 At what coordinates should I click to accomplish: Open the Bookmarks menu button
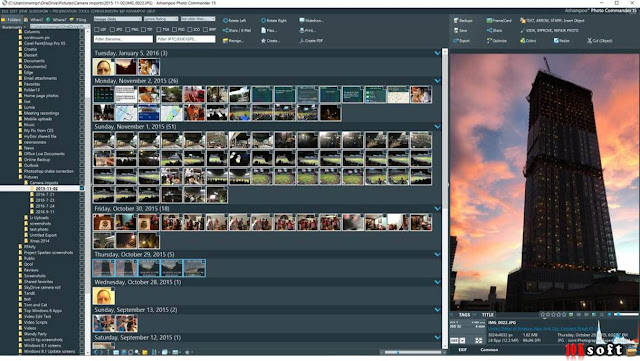click(13, 27)
